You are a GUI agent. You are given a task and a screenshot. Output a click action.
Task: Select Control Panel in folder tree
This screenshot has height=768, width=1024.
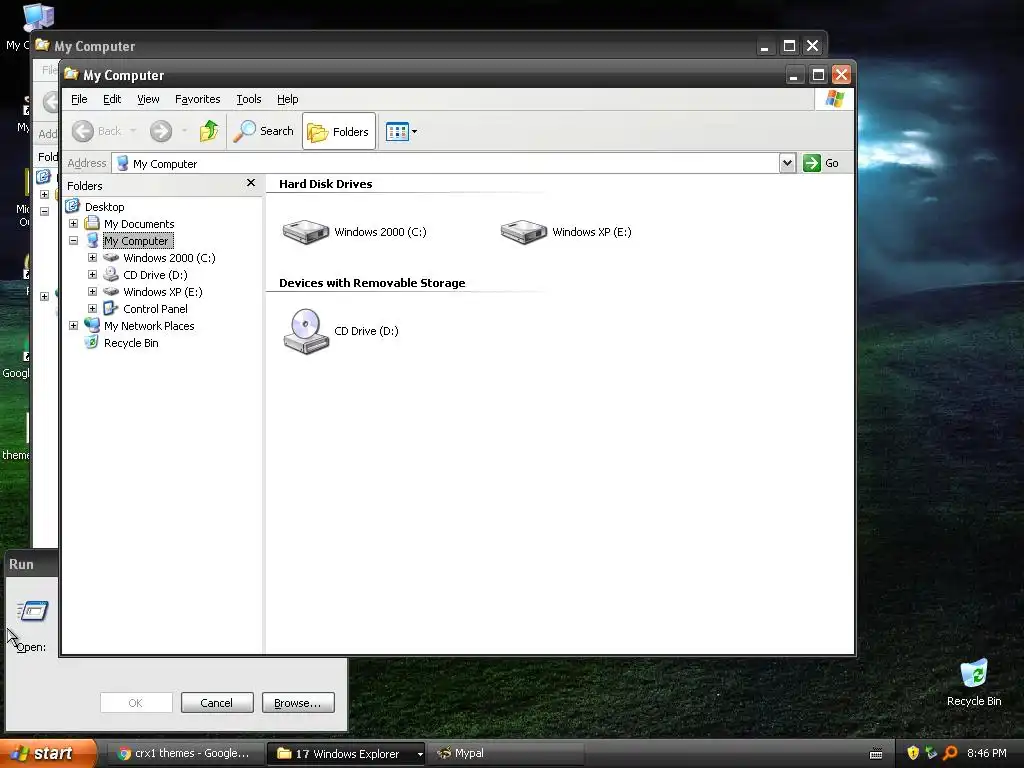click(x=155, y=309)
